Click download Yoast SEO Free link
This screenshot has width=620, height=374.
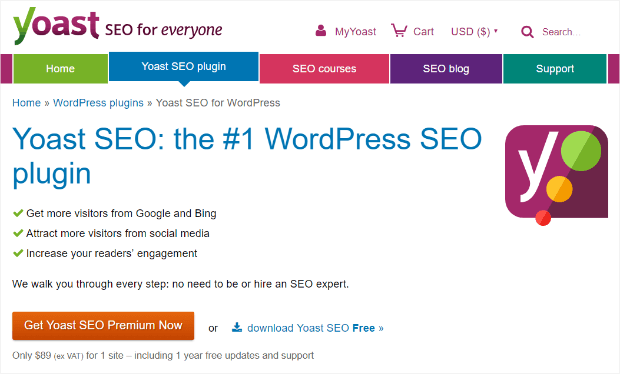(x=315, y=328)
